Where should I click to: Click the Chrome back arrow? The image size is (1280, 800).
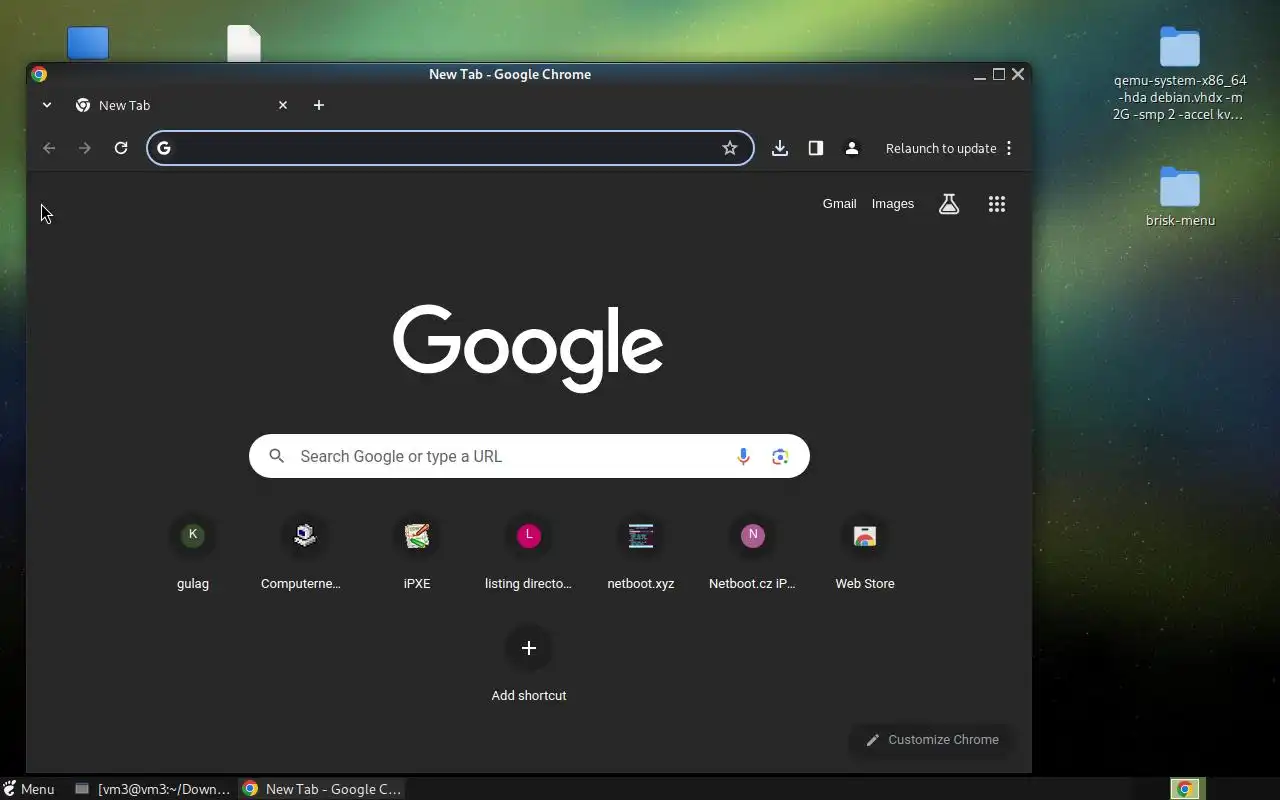(49, 148)
